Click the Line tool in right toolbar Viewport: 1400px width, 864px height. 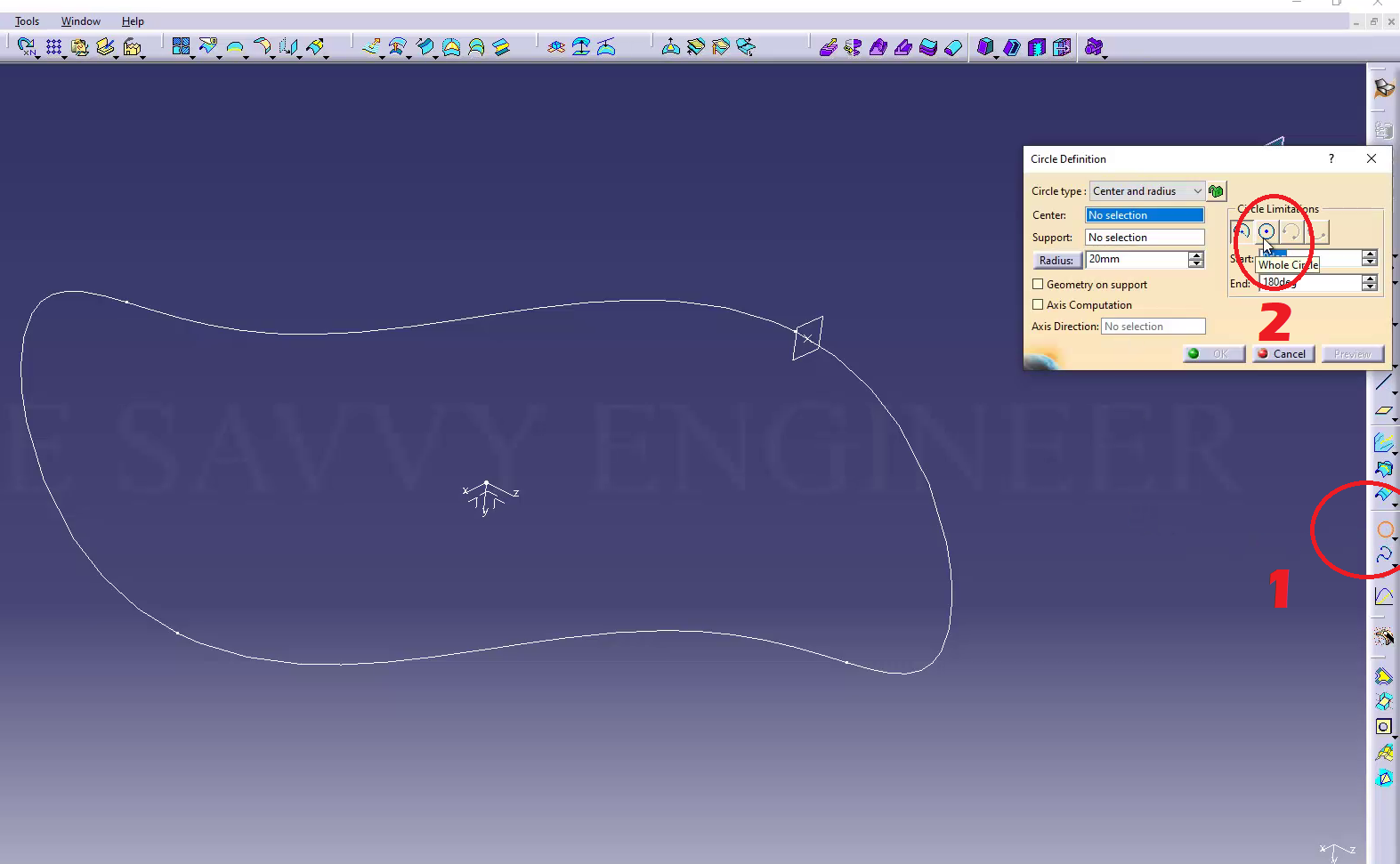pyautogui.click(x=1383, y=384)
